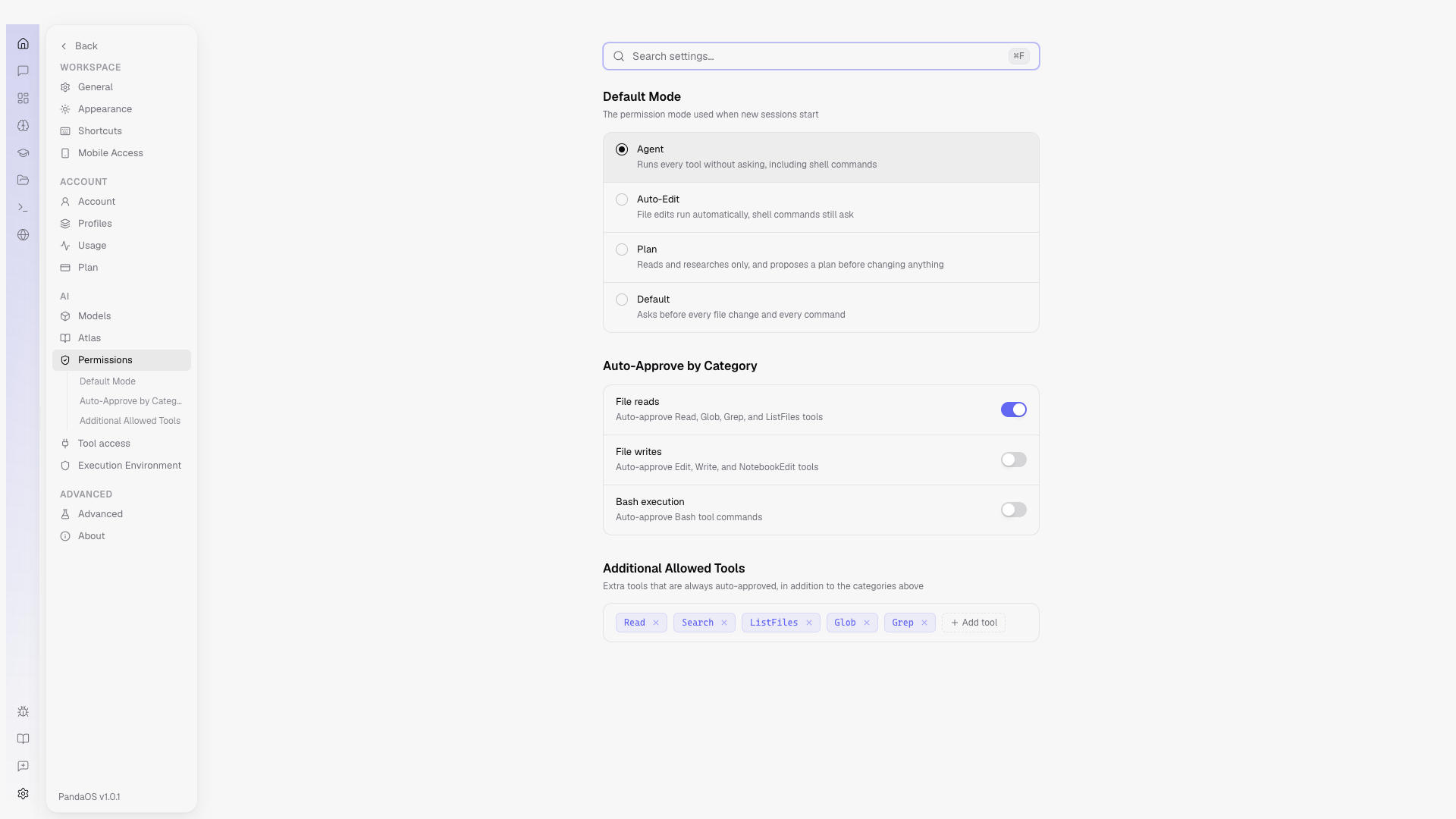Select the Plan mode radio
The image size is (1456, 819).
pos(622,249)
